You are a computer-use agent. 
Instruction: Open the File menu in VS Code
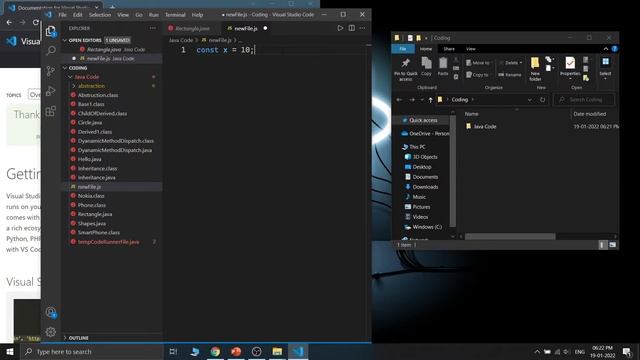click(62, 15)
